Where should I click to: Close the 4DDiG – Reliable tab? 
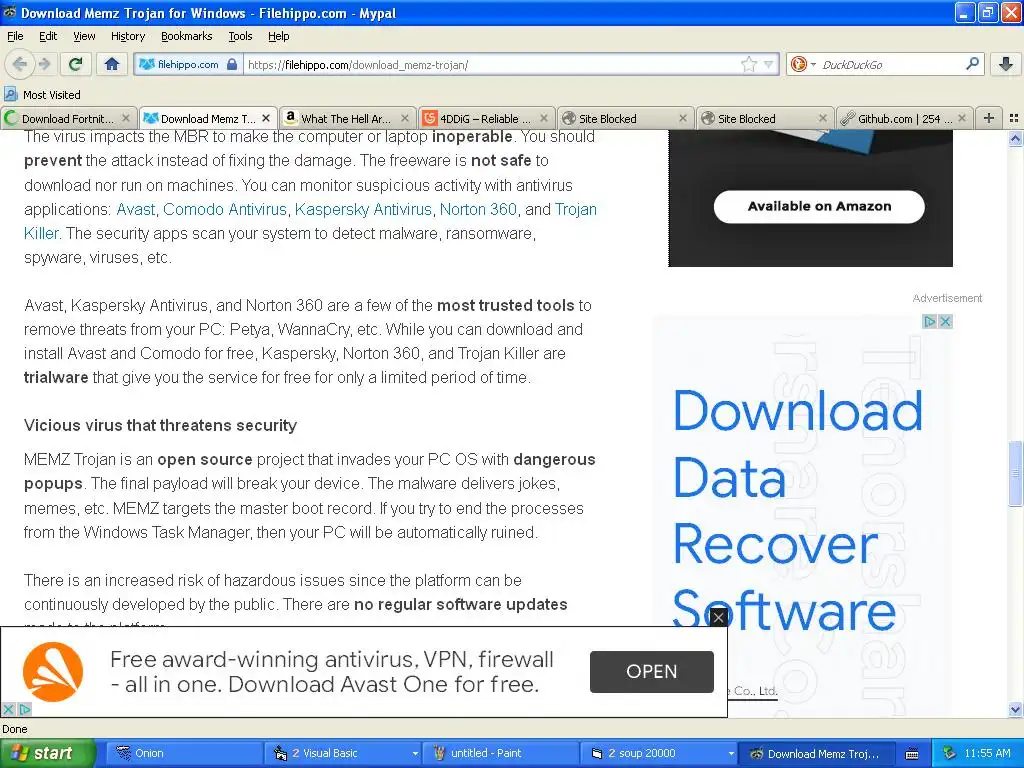pyautogui.click(x=544, y=118)
